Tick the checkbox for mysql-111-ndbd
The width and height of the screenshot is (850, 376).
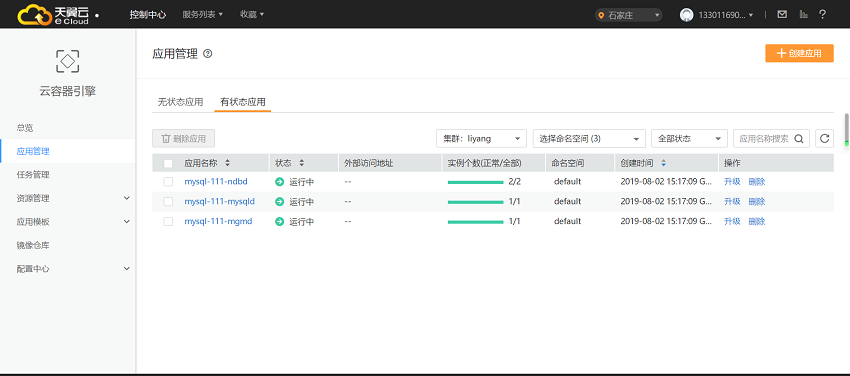point(168,181)
